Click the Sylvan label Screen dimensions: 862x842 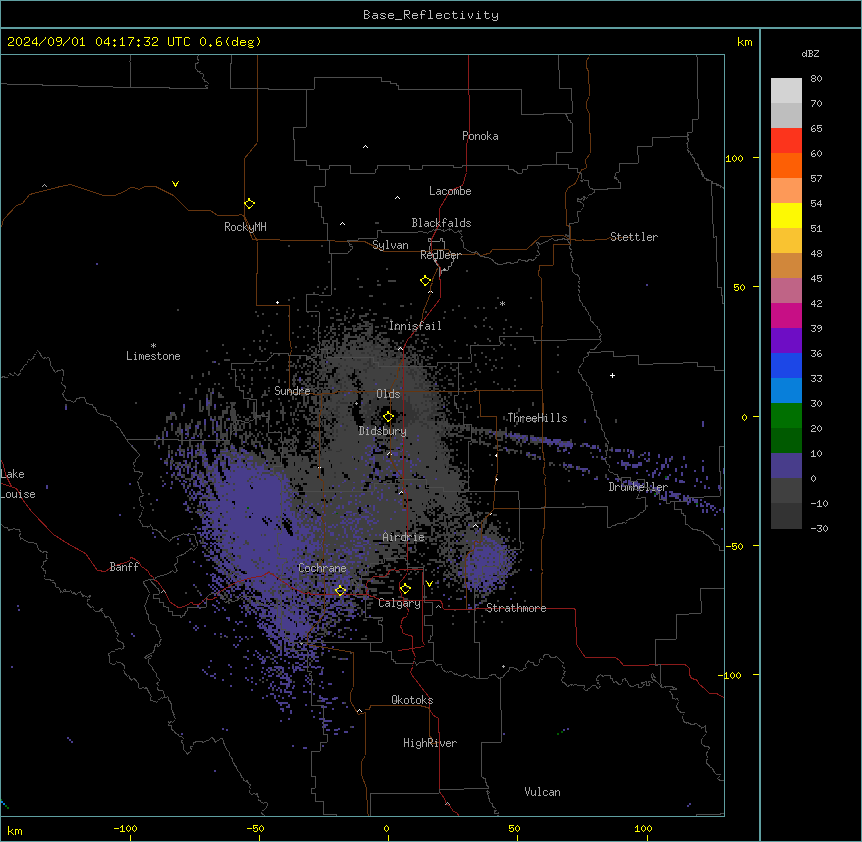tap(390, 245)
